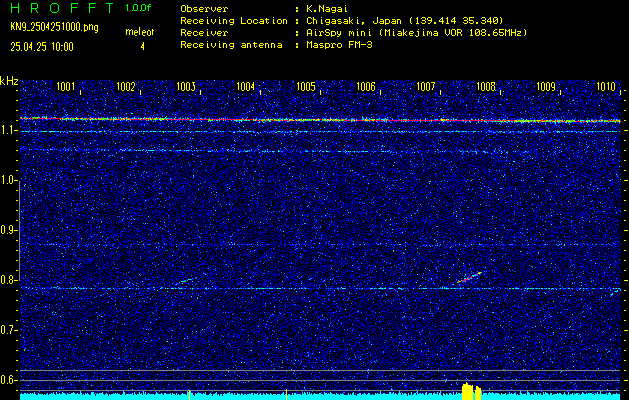Screen dimensions: 629x400
Task: Click the 0.9 frequency axis label
Action: 7,230
